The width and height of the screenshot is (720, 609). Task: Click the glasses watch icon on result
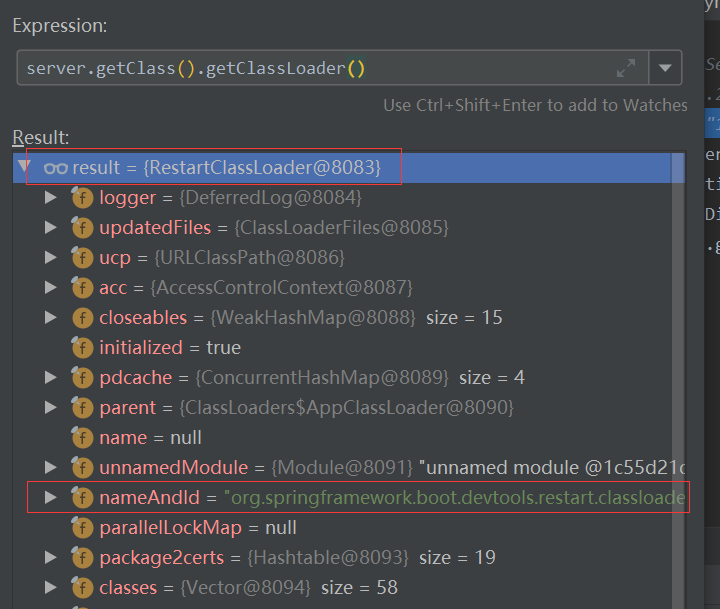coord(56,168)
